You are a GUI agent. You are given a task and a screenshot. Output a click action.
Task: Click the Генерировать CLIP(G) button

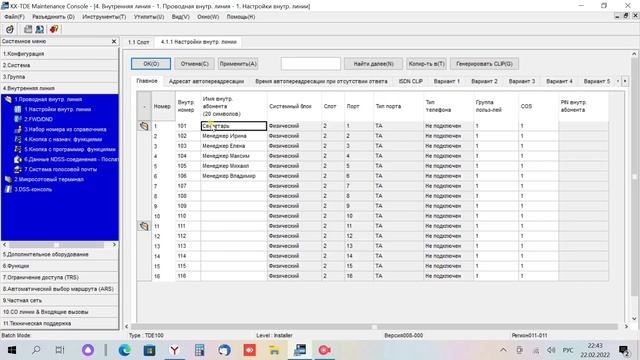pos(484,64)
